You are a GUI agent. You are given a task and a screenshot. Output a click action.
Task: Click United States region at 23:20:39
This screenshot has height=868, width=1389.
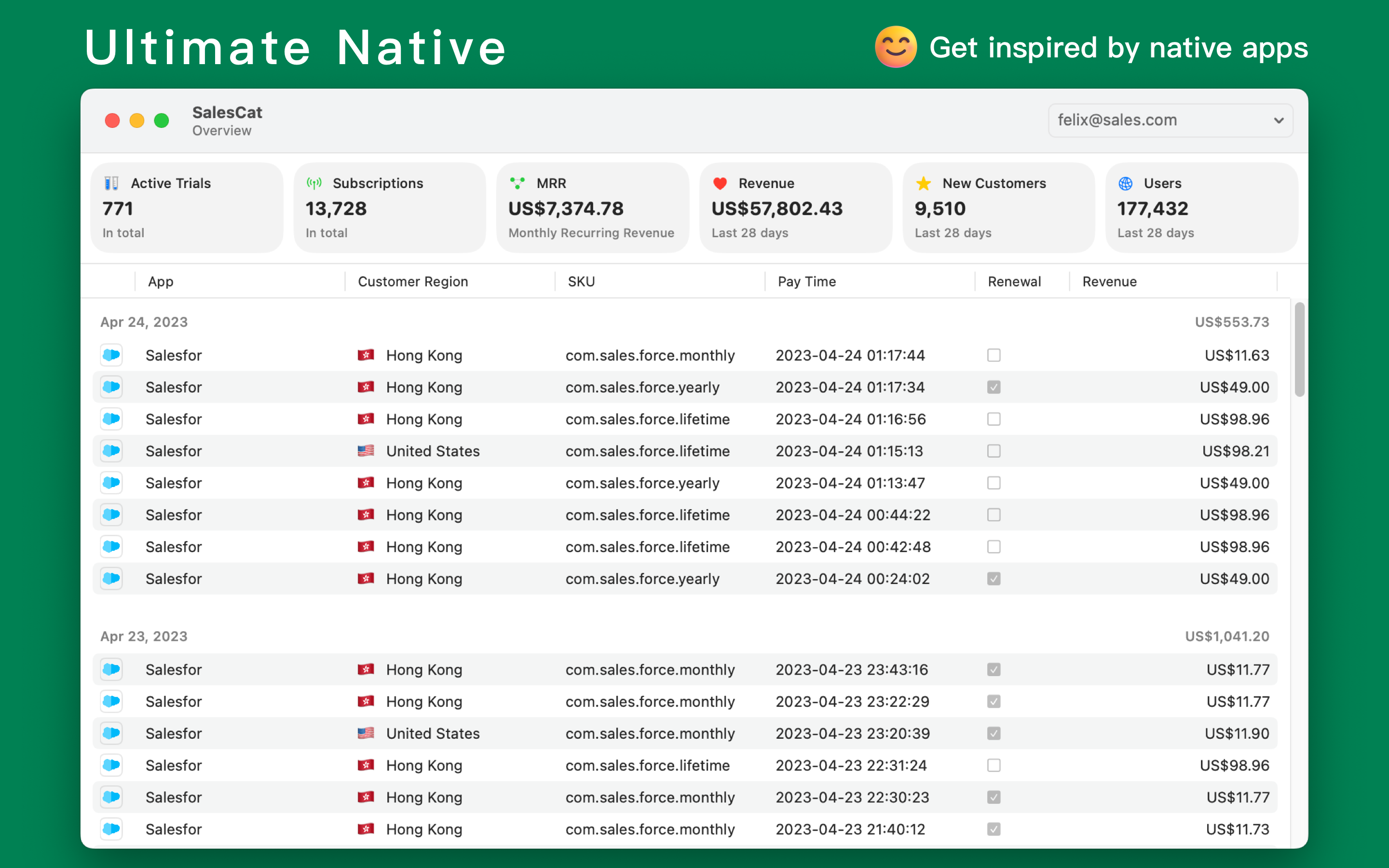[x=433, y=733]
